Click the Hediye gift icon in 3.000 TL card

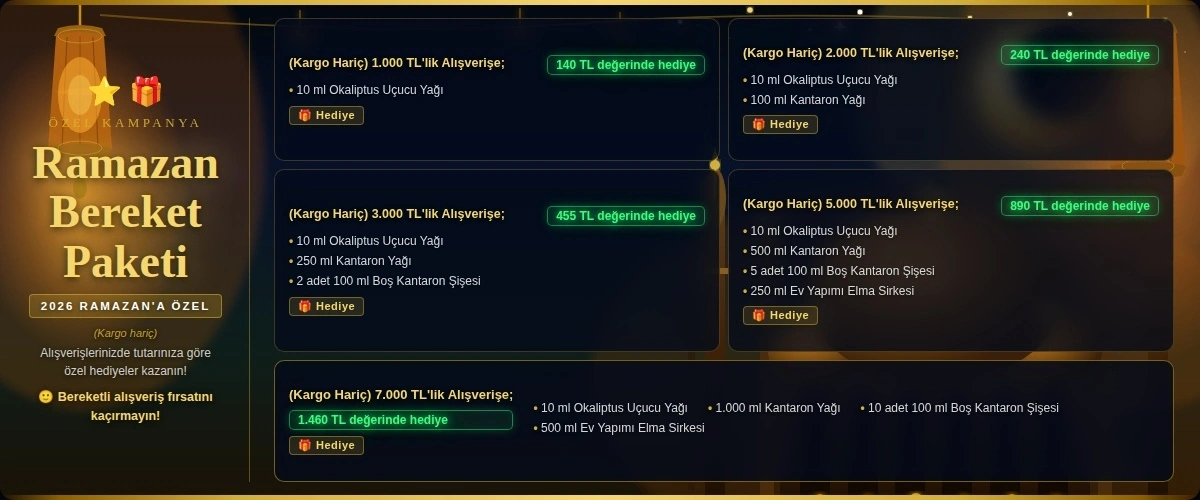(x=304, y=306)
